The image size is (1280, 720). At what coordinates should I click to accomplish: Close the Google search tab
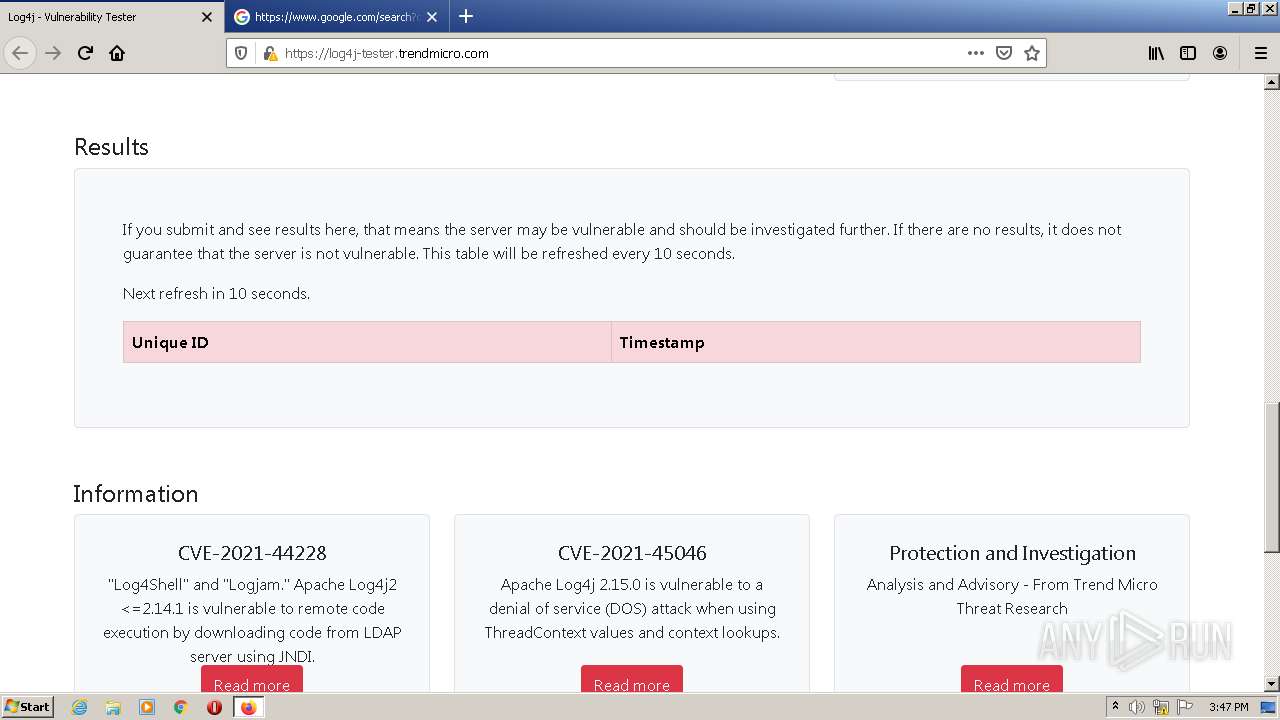click(x=432, y=17)
